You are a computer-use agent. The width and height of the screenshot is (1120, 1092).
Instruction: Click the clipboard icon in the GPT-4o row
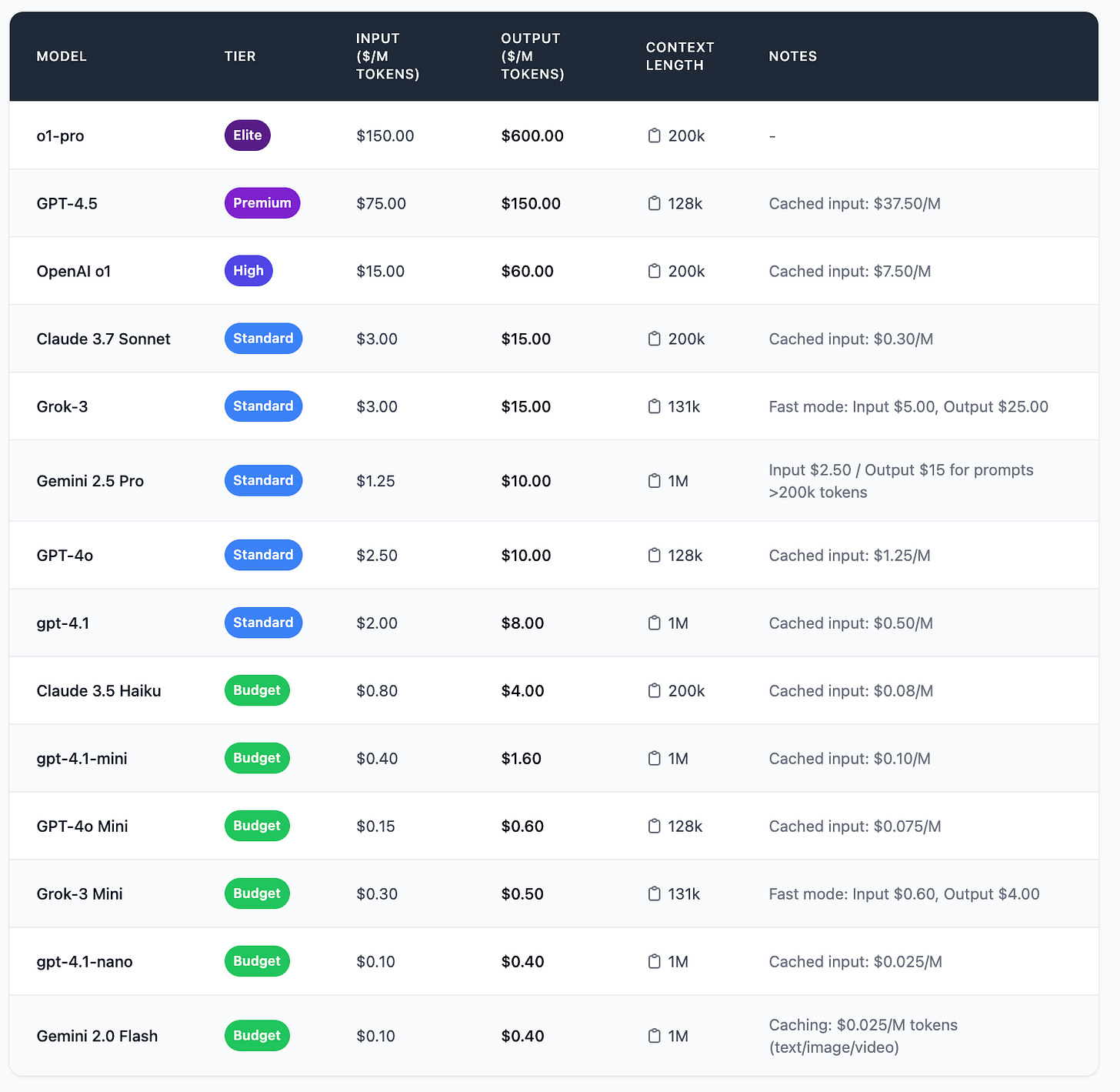tap(655, 555)
